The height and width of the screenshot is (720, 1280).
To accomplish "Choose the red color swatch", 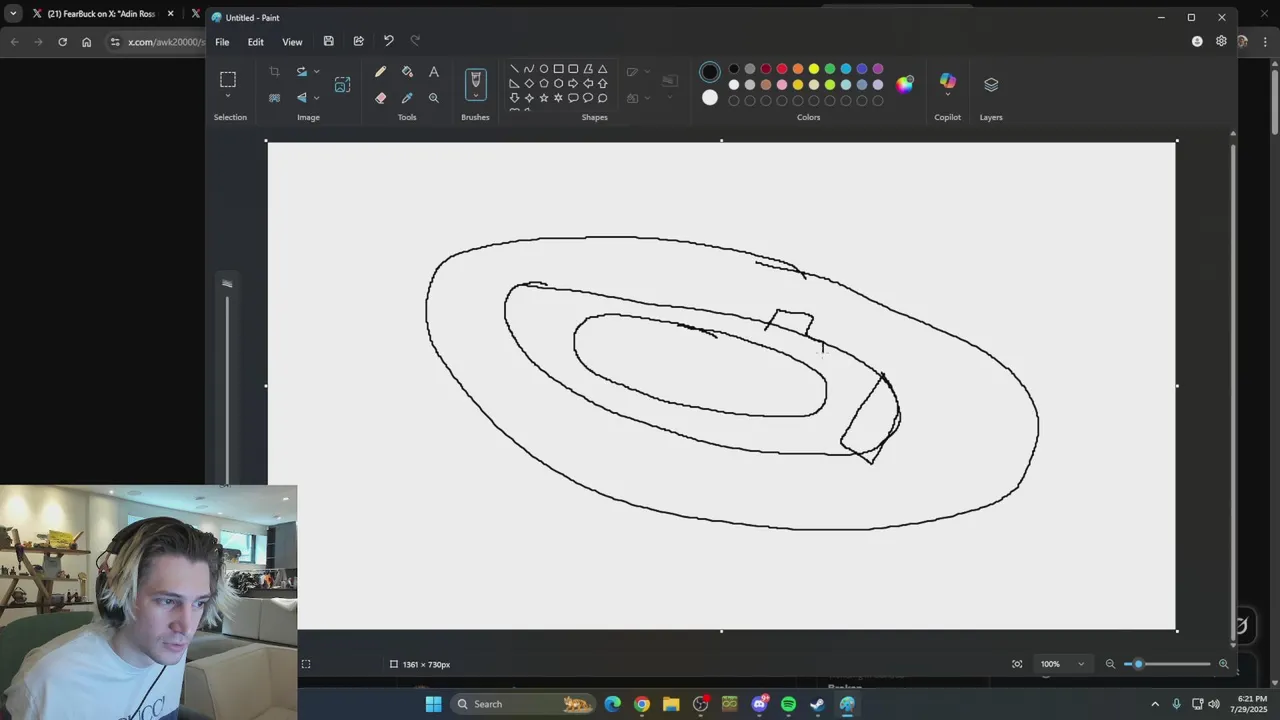I will (782, 69).
